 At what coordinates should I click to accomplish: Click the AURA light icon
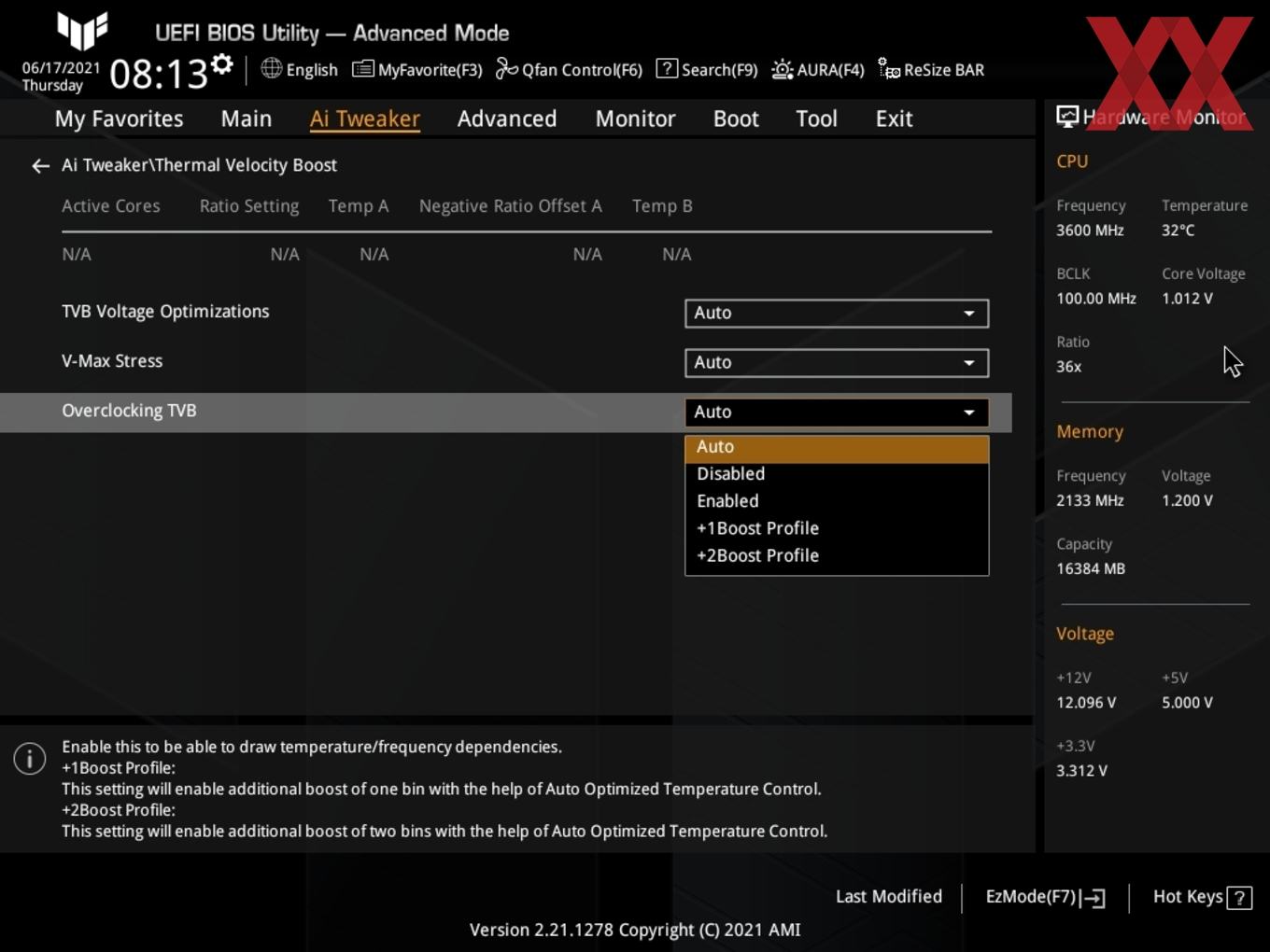tap(783, 69)
